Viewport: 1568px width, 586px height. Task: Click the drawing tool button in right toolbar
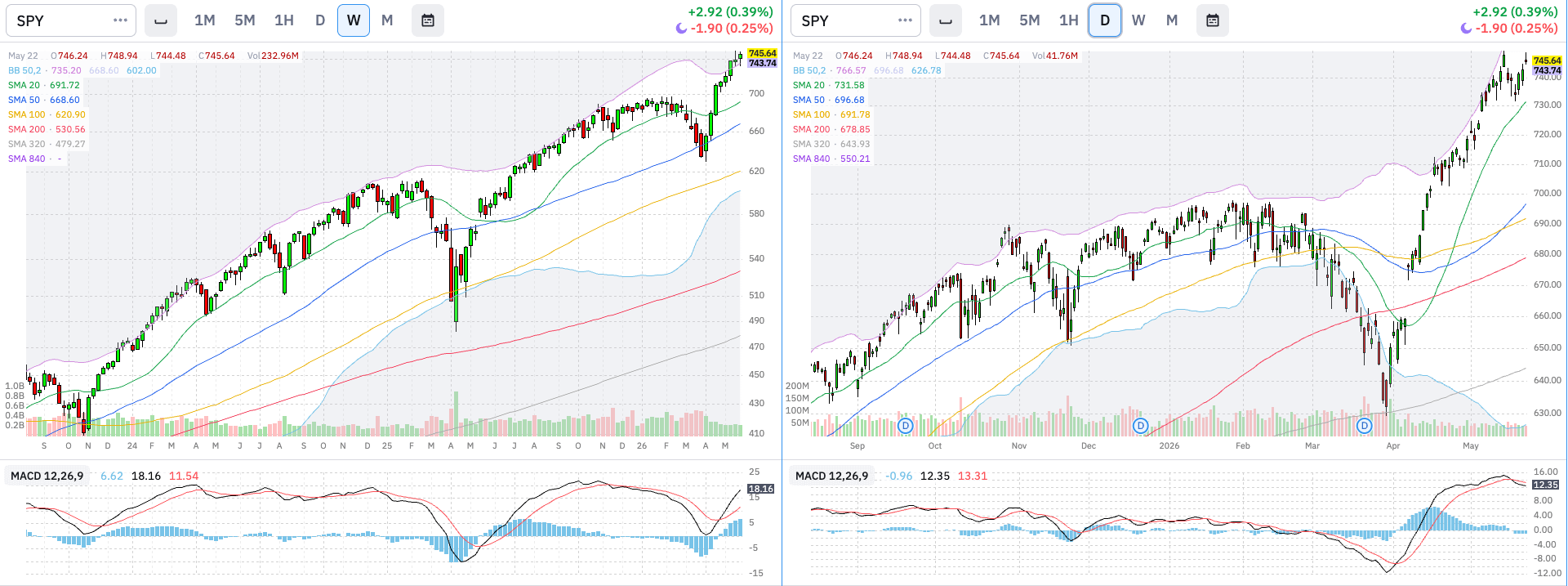(946, 20)
